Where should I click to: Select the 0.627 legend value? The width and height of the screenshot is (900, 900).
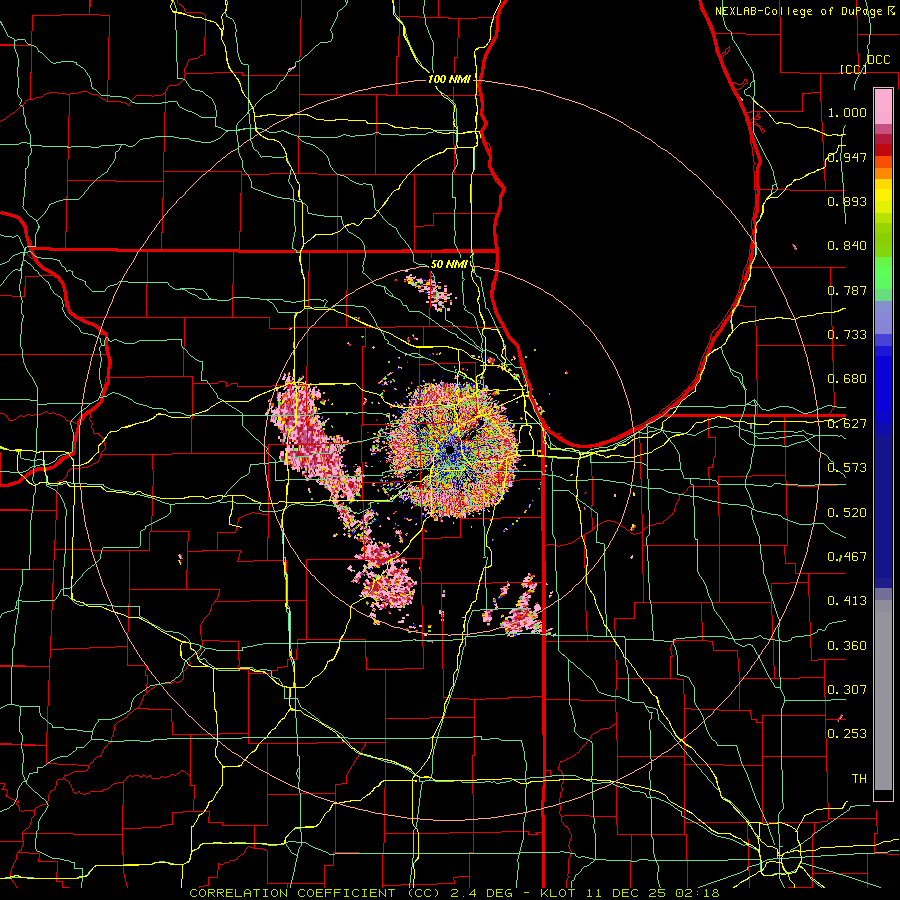pos(847,424)
